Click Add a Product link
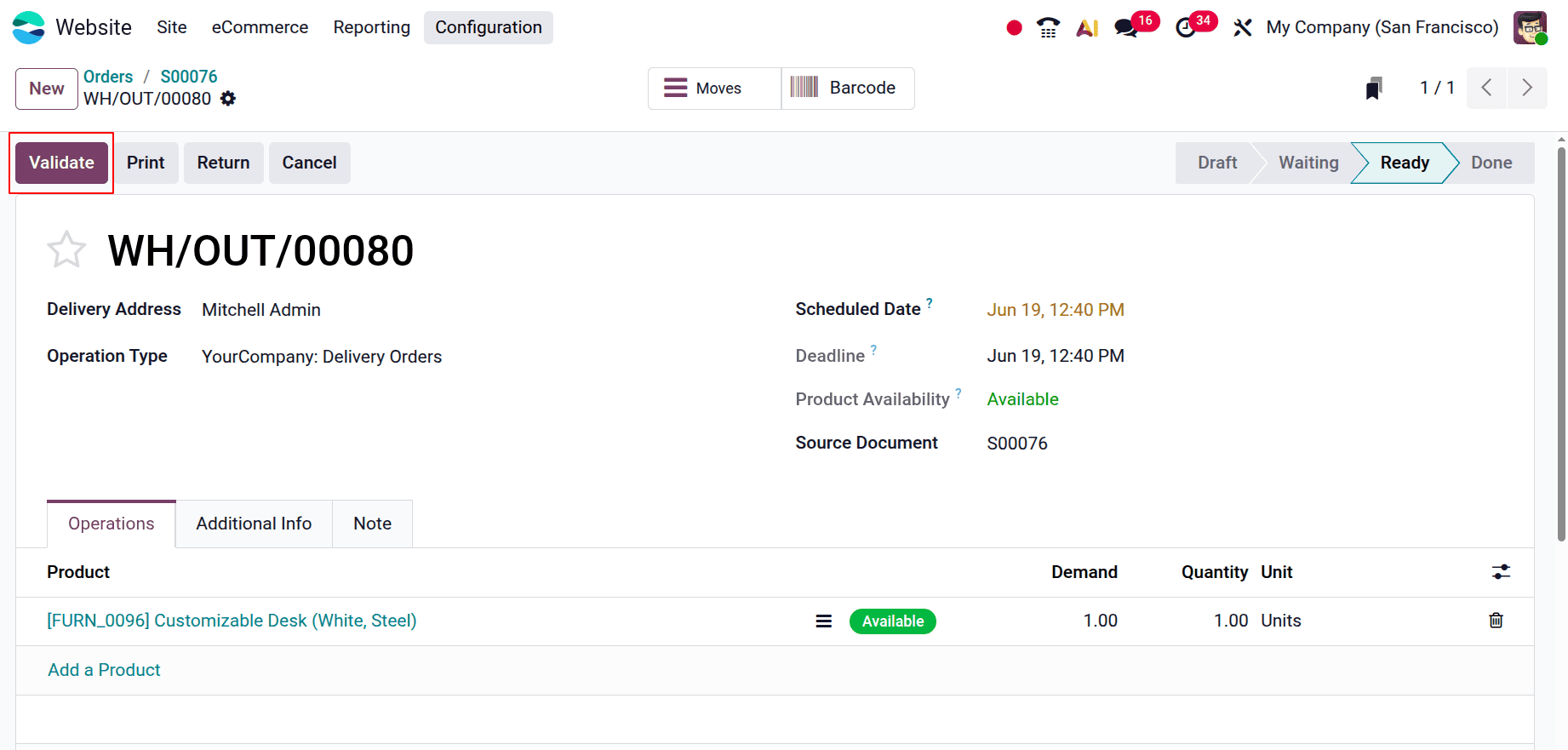The height and width of the screenshot is (750, 1568). point(104,670)
